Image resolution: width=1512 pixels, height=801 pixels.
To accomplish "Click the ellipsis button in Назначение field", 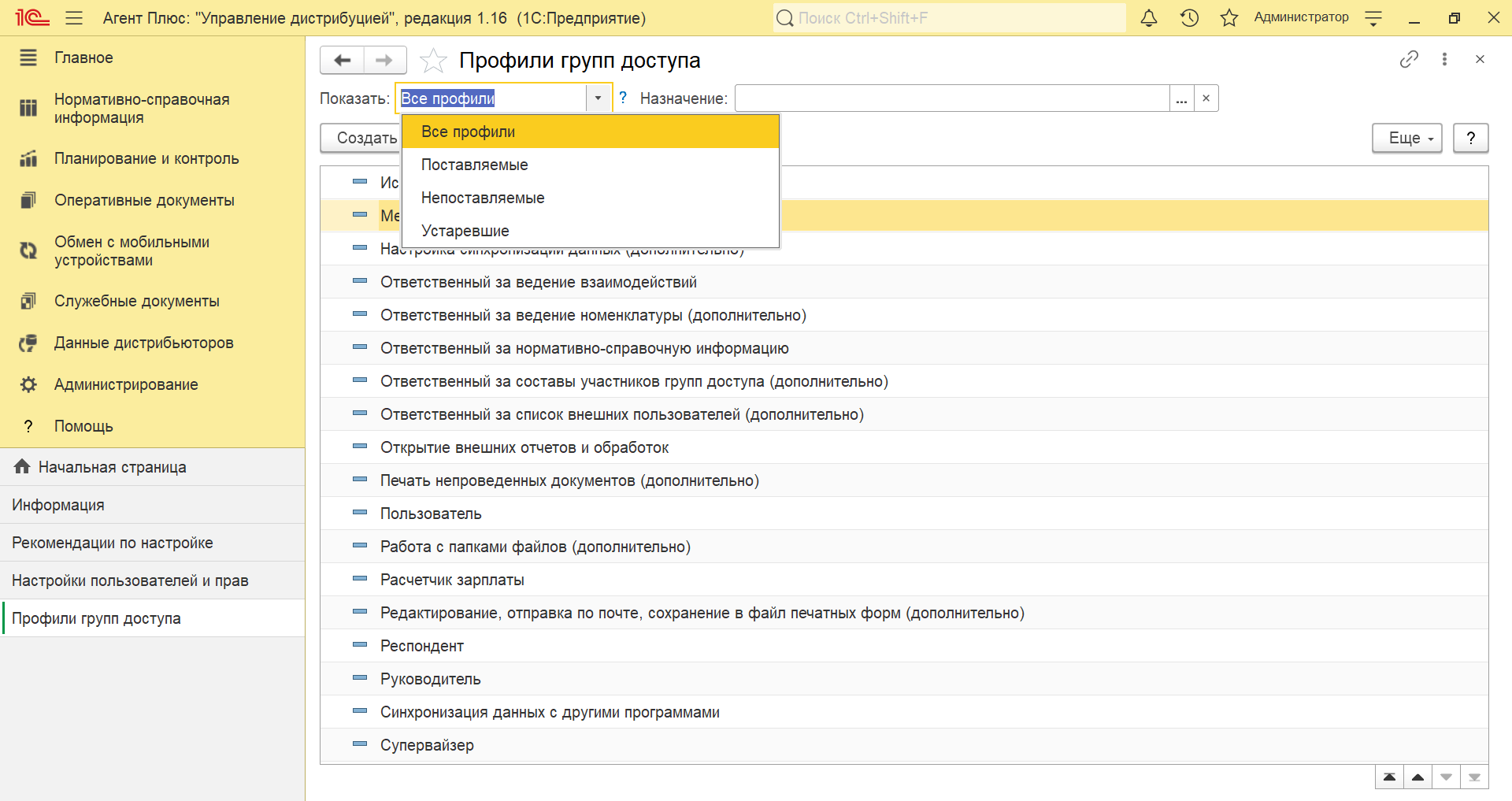I will (x=1181, y=98).
